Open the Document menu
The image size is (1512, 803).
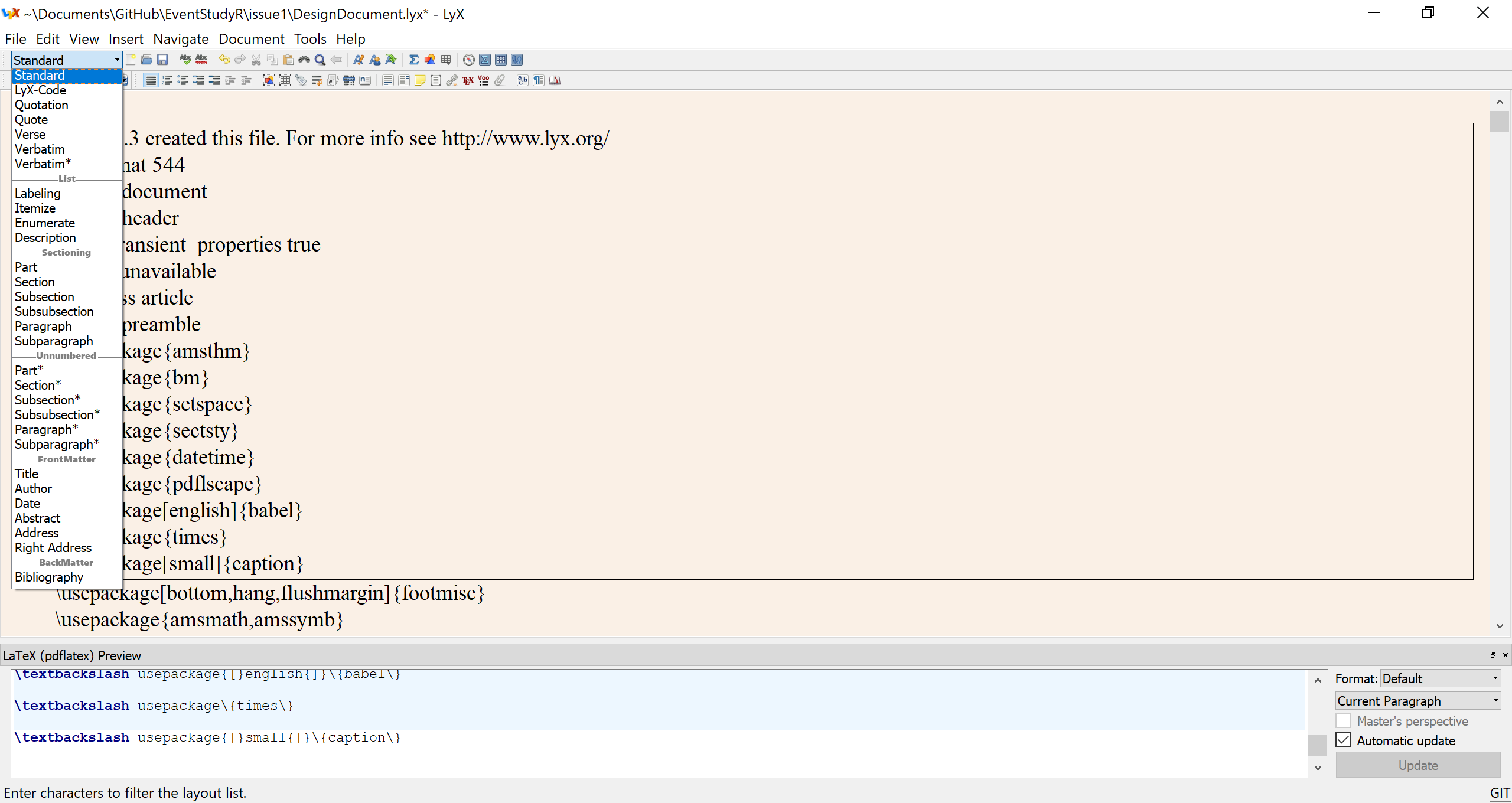tap(251, 39)
